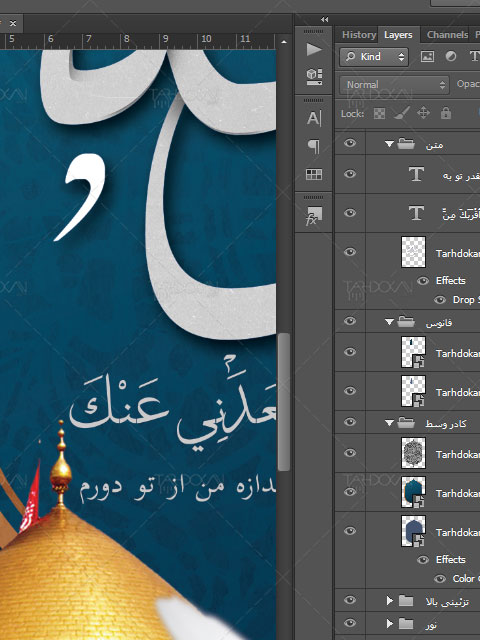
Task: Click the Drop Shadow effect label
Action: (x=466, y=300)
